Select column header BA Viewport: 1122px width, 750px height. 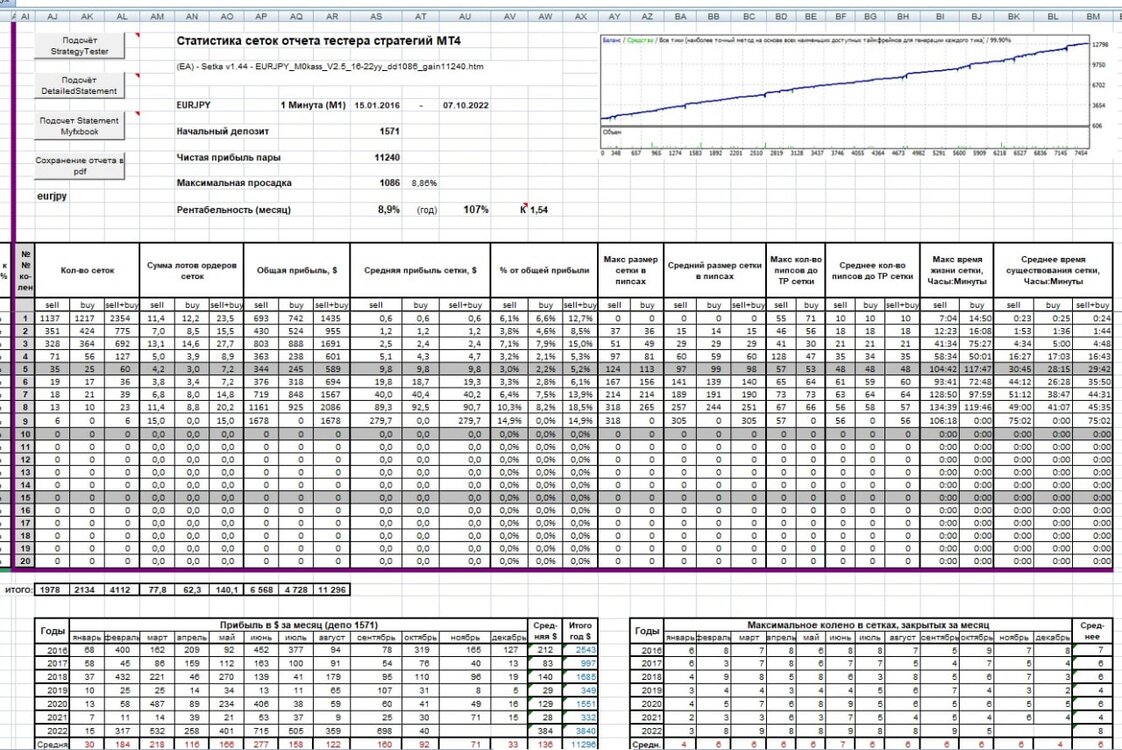[x=680, y=16]
